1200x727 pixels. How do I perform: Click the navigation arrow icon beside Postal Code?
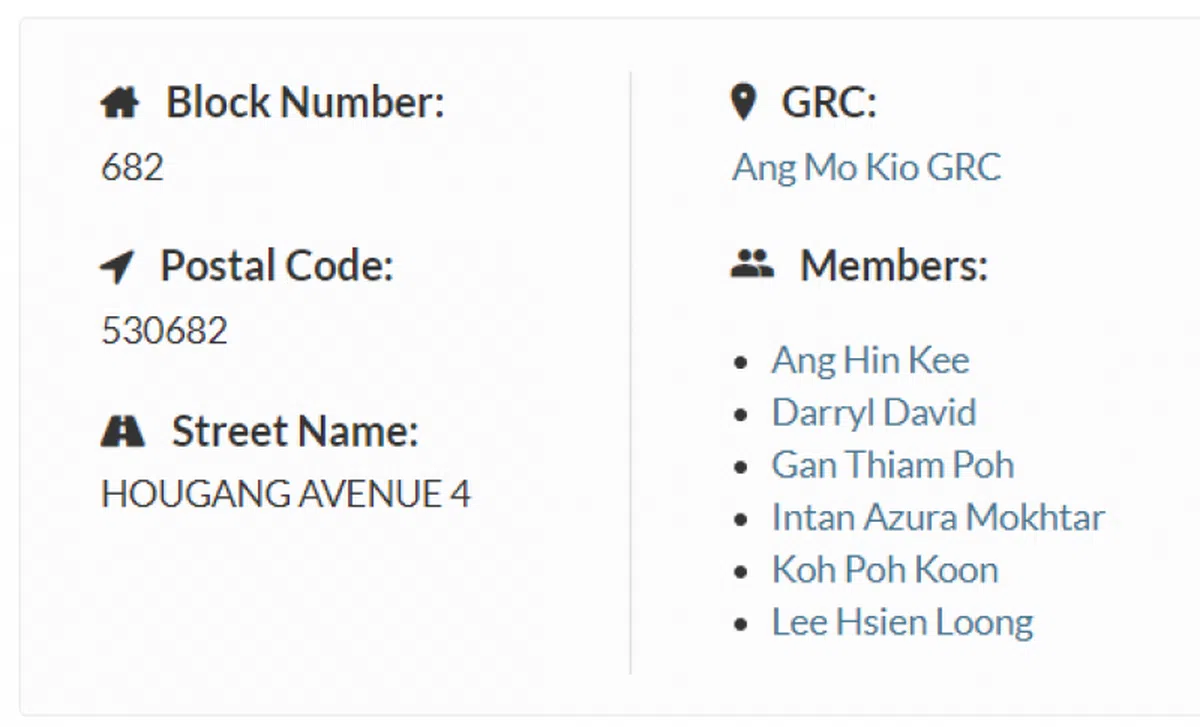point(117,267)
